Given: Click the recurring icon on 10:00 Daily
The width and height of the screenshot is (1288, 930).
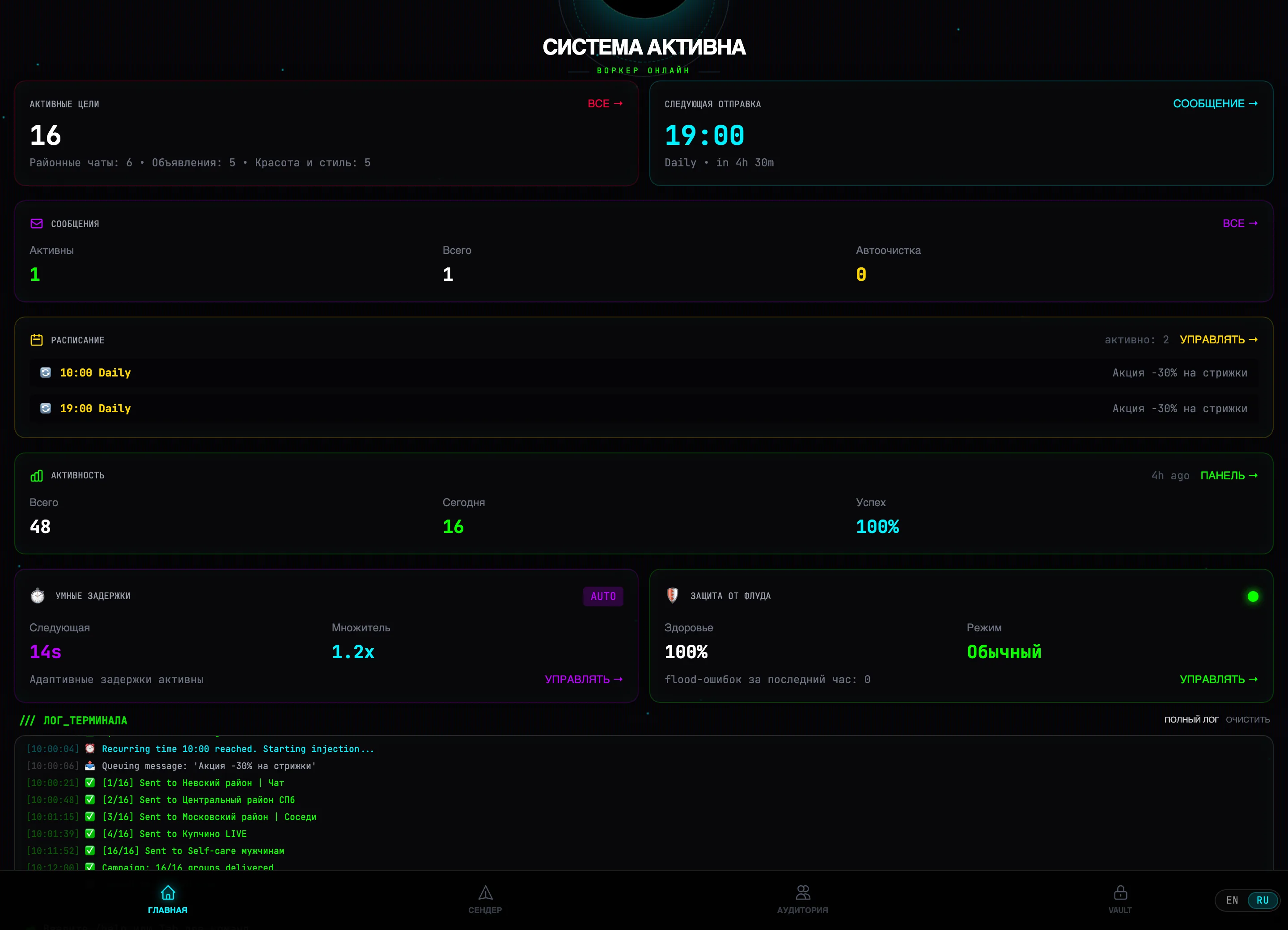Looking at the screenshot, I should (x=46, y=372).
